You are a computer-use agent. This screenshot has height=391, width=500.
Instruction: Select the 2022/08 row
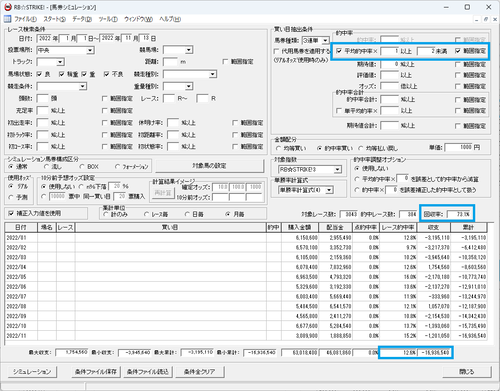pos(246,306)
